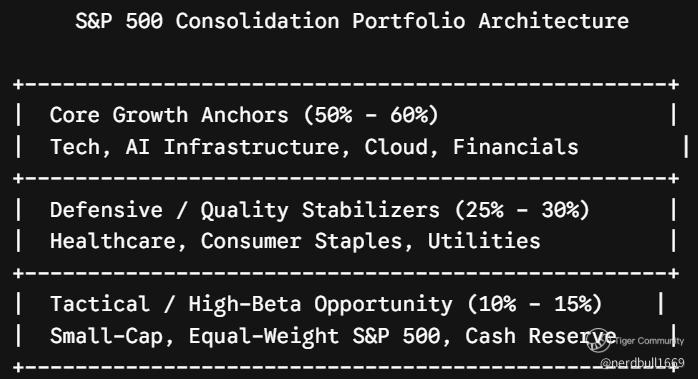
Task: Click the Tactical / High-Beta Opportunity heading
Action: coord(251,305)
